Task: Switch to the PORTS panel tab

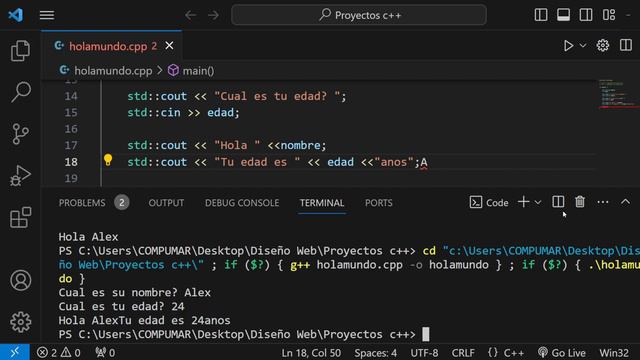Action: [379, 203]
